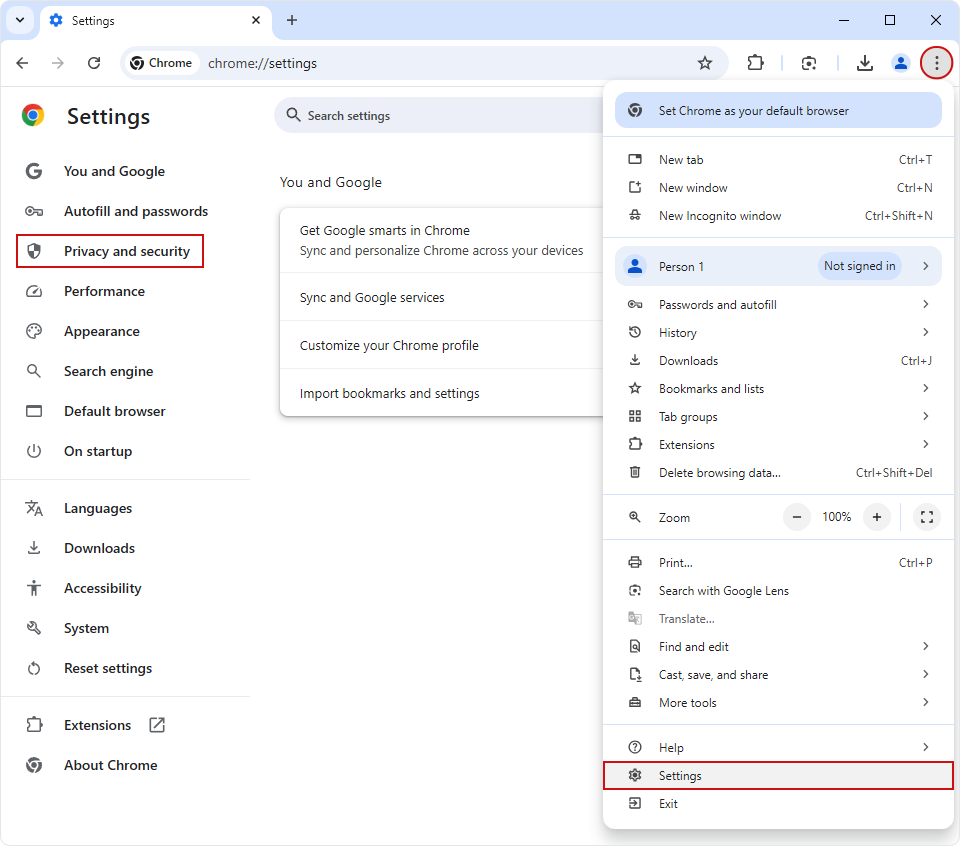Enter fullscreen with the fullscreen icon
Viewport: 960px width, 846px height.
click(x=926, y=517)
